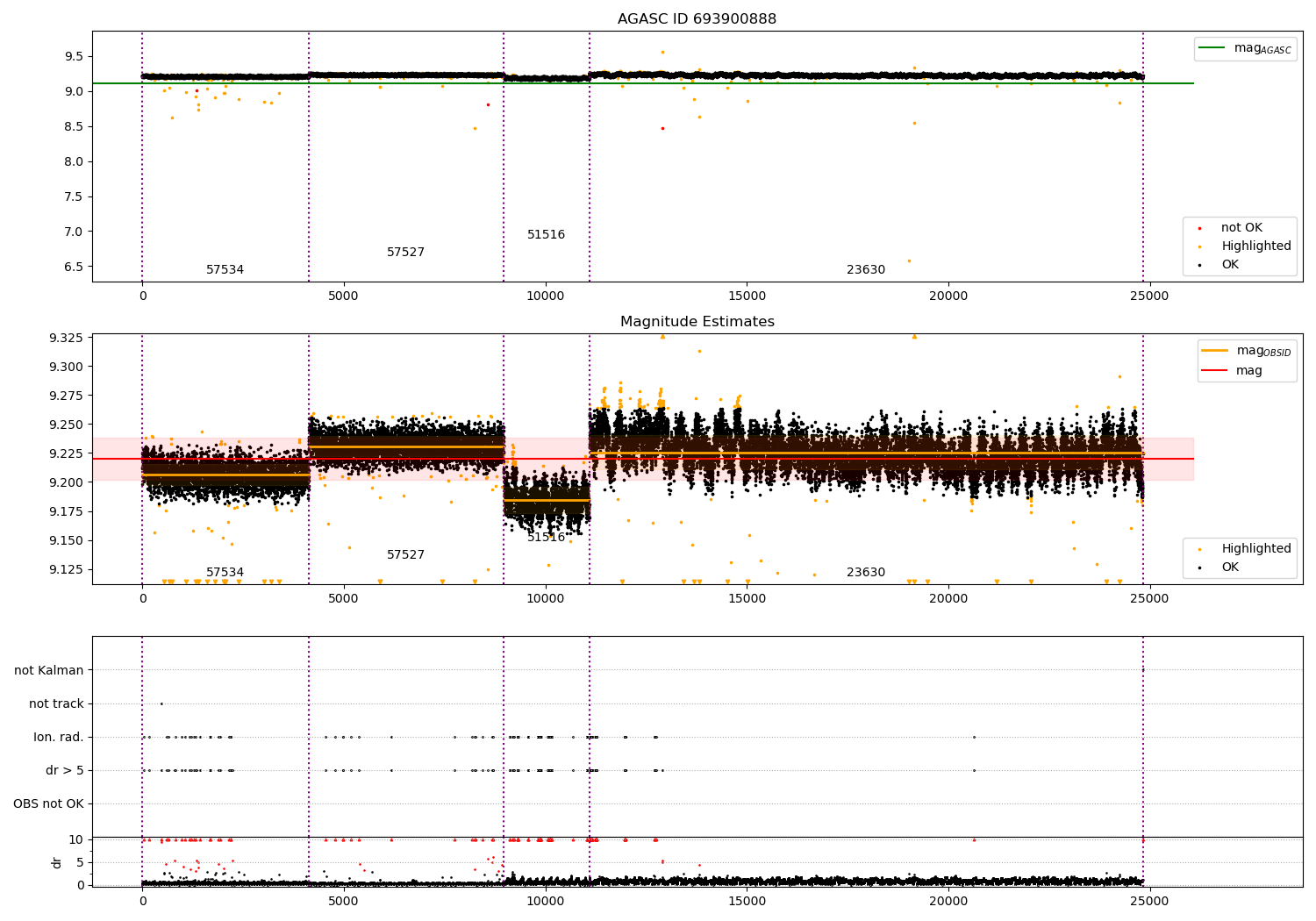The height and width of the screenshot is (921, 1316).
Task: Click the 5000 x-axis tick of the top plot
Action: tap(343, 296)
